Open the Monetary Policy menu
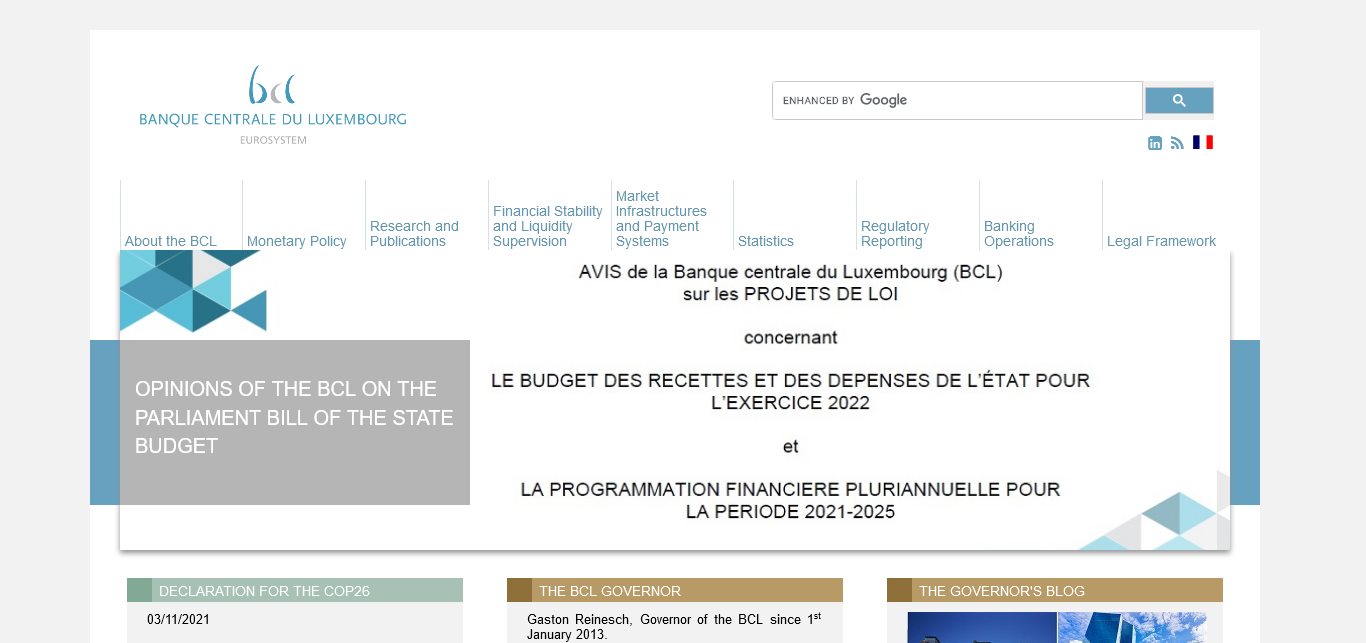The width and height of the screenshot is (1366, 643). [x=297, y=241]
